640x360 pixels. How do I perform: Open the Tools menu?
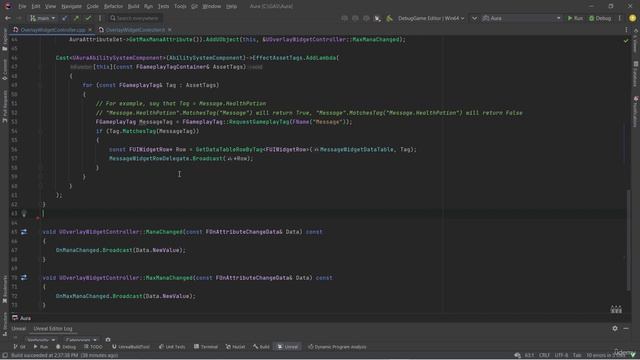[180, 7]
